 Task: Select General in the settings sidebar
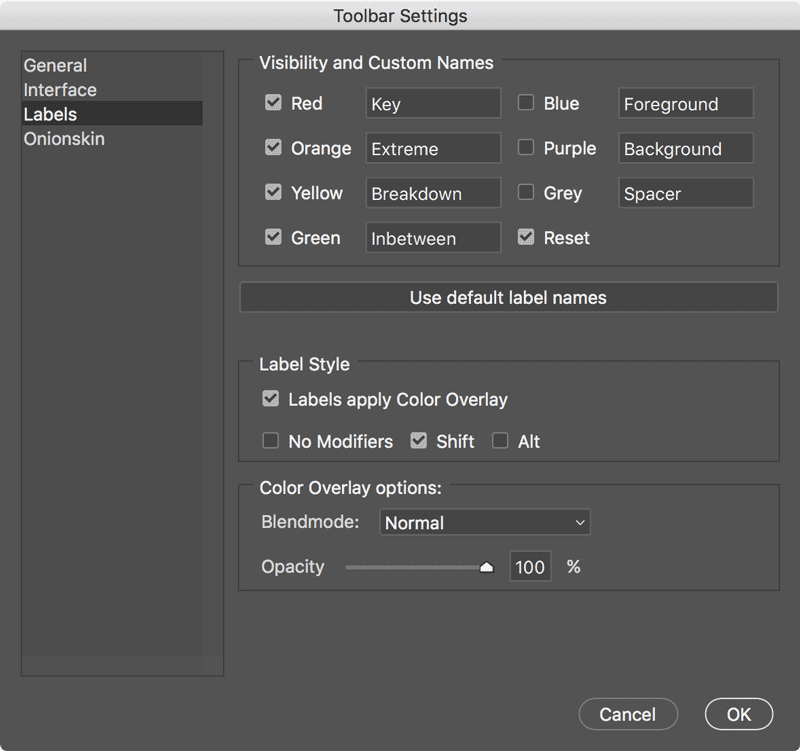(x=55, y=65)
